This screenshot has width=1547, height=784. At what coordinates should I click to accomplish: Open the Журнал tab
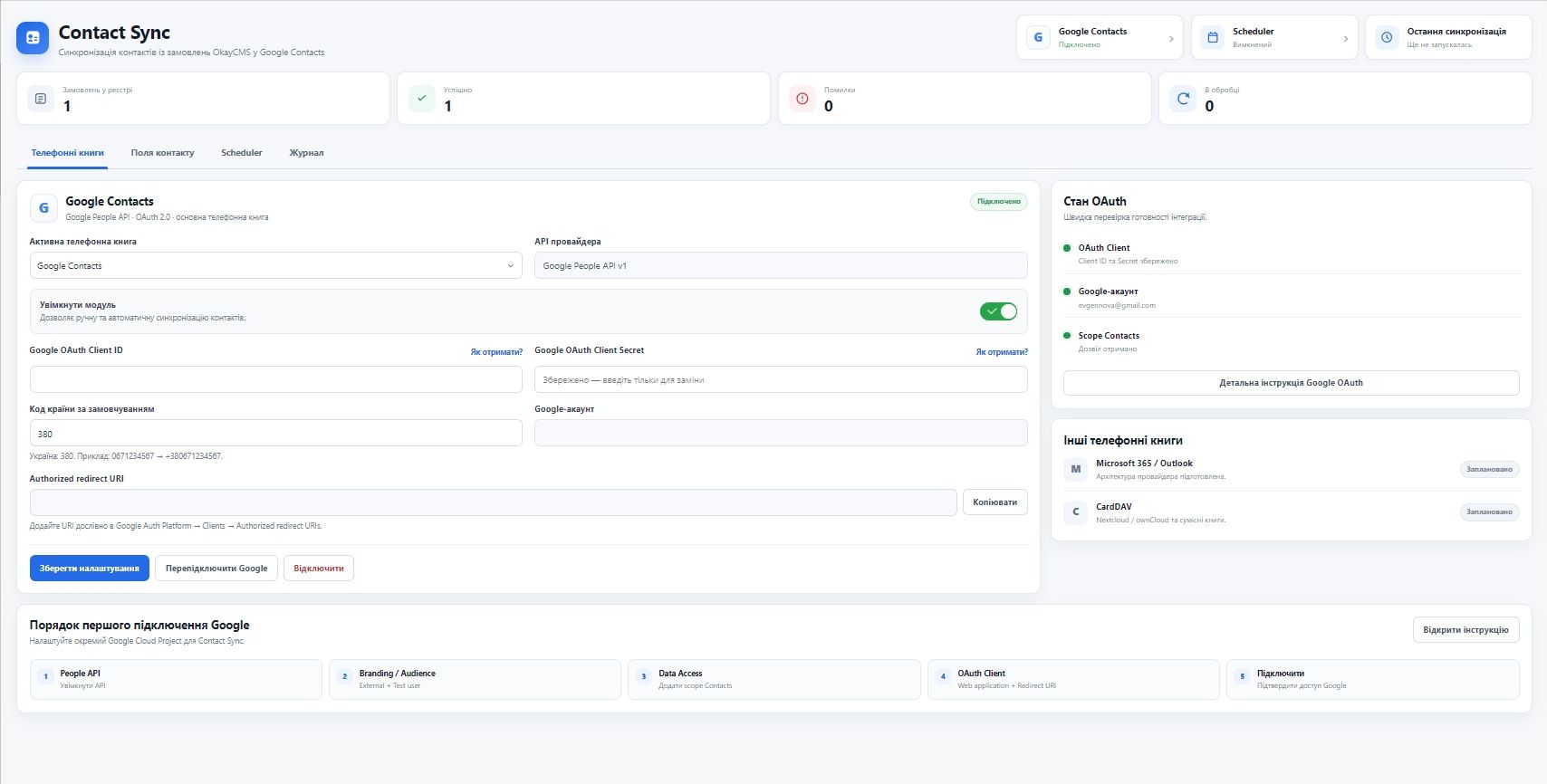[x=306, y=153]
